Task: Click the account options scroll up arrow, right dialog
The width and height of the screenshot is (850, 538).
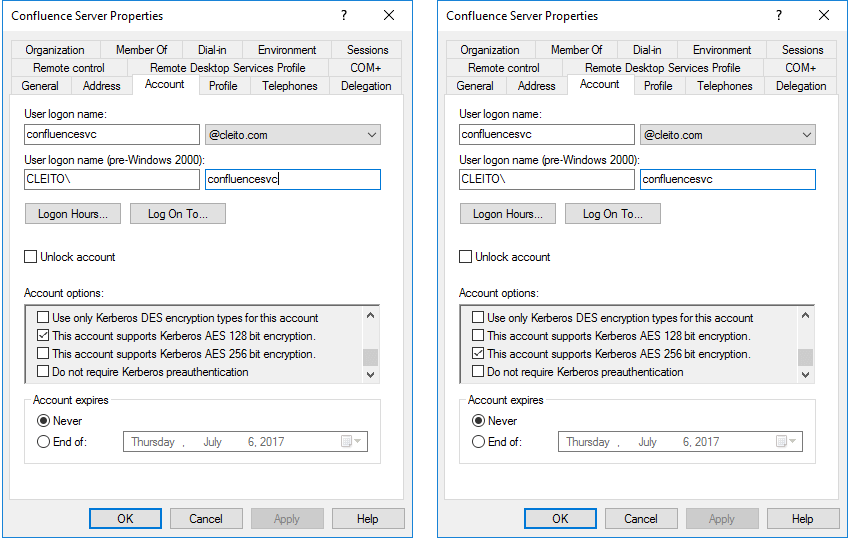Action: tap(806, 315)
